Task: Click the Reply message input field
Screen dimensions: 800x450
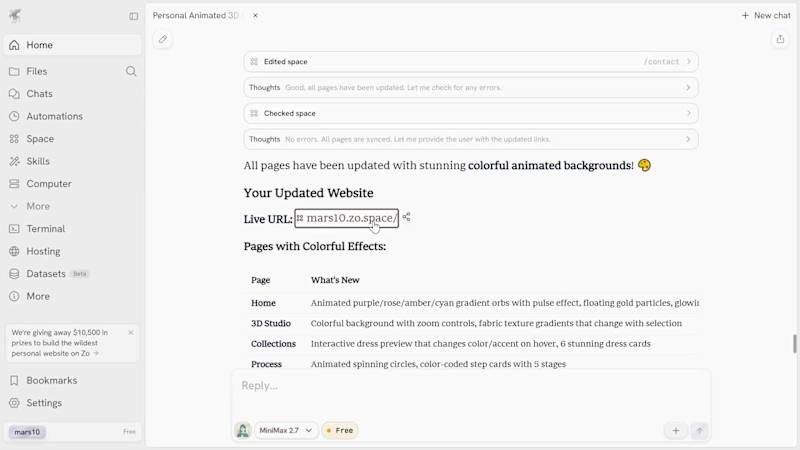Action: (470, 386)
